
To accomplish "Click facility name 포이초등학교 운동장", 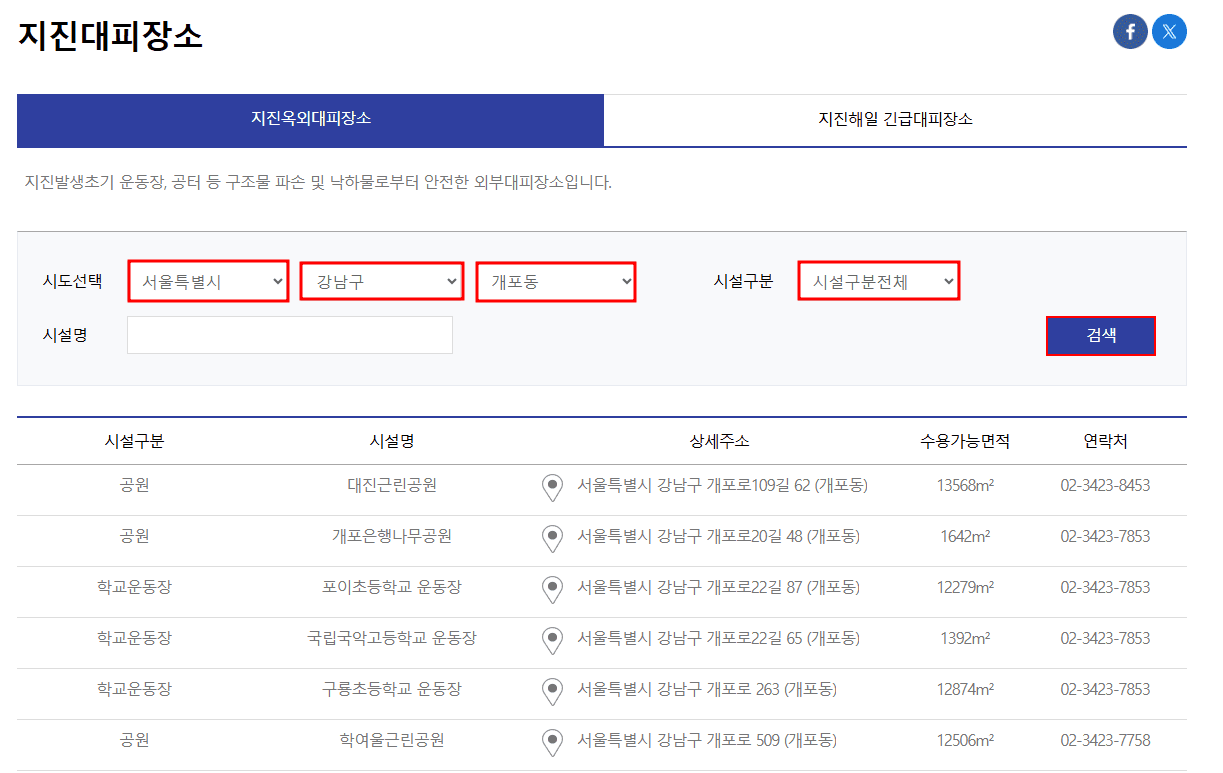I will (392, 587).
